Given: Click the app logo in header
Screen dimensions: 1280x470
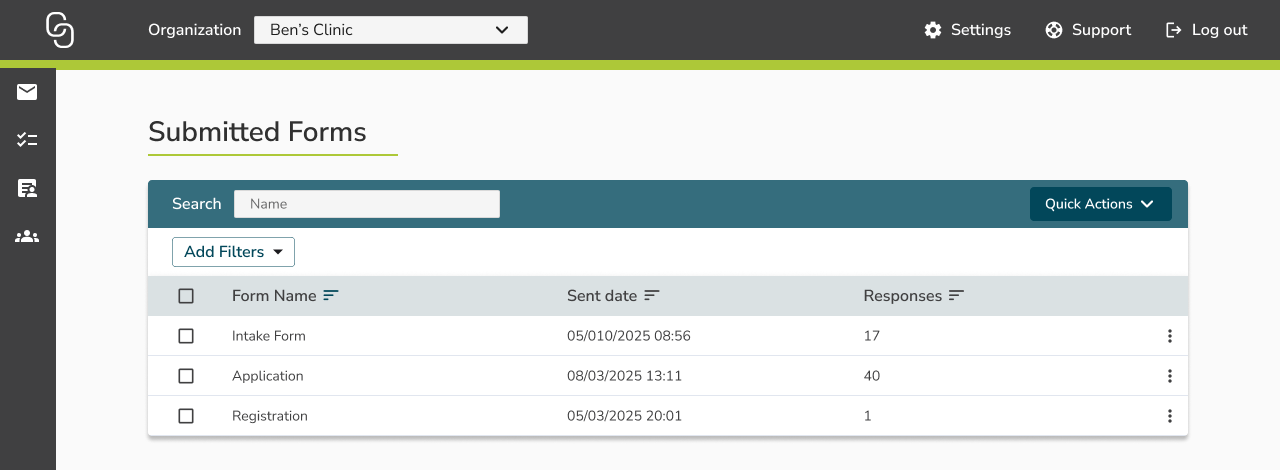Looking at the screenshot, I should click(x=60, y=30).
